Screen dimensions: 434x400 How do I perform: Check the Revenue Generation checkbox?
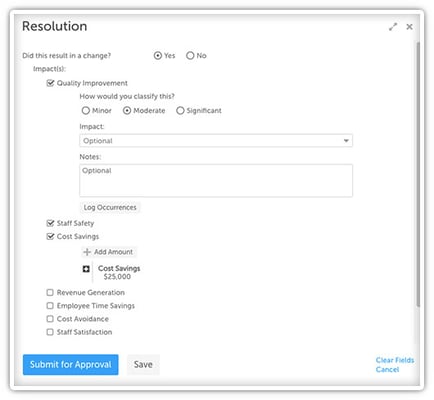(x=50, y=293)
